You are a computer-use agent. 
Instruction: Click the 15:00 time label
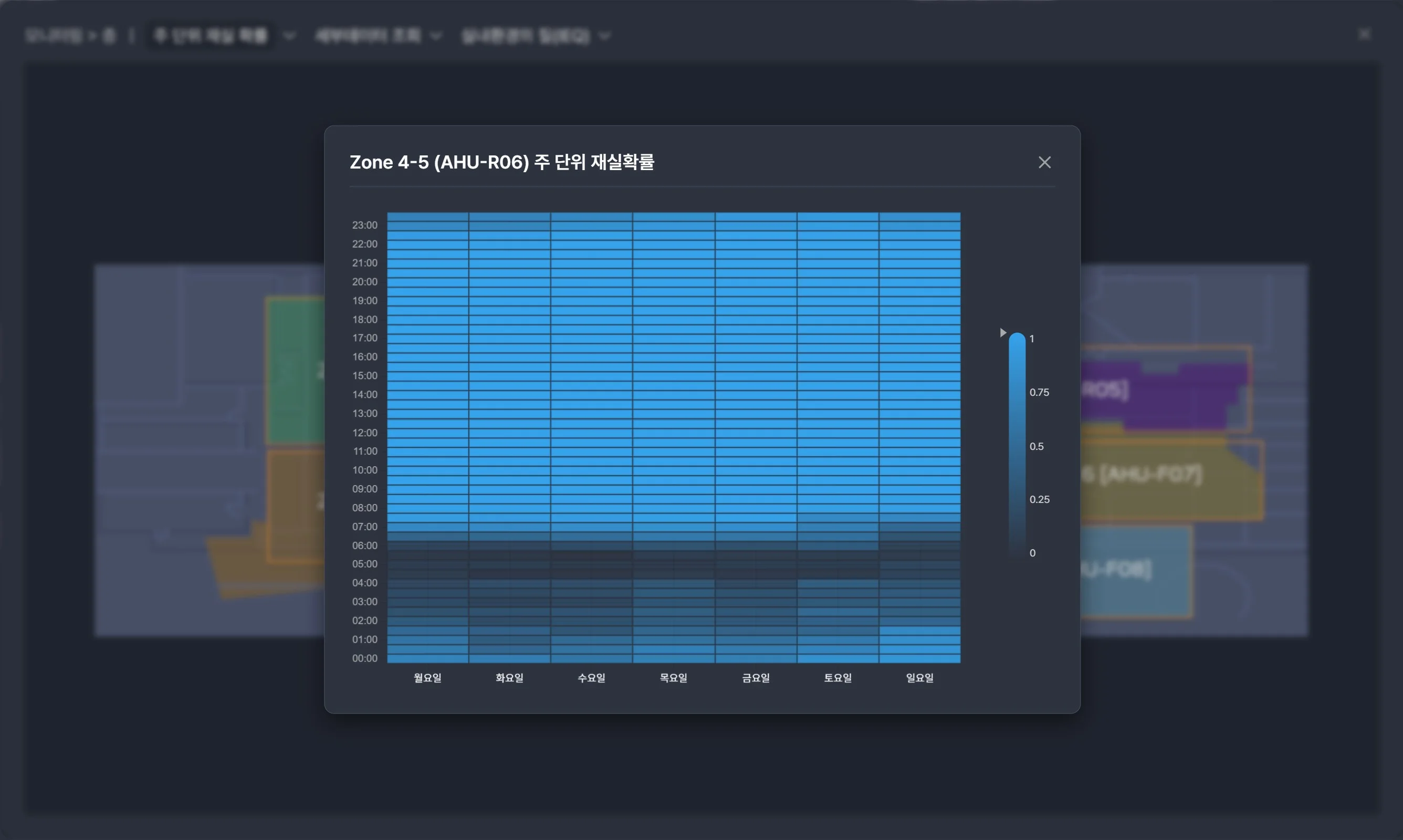coord(364,376)
